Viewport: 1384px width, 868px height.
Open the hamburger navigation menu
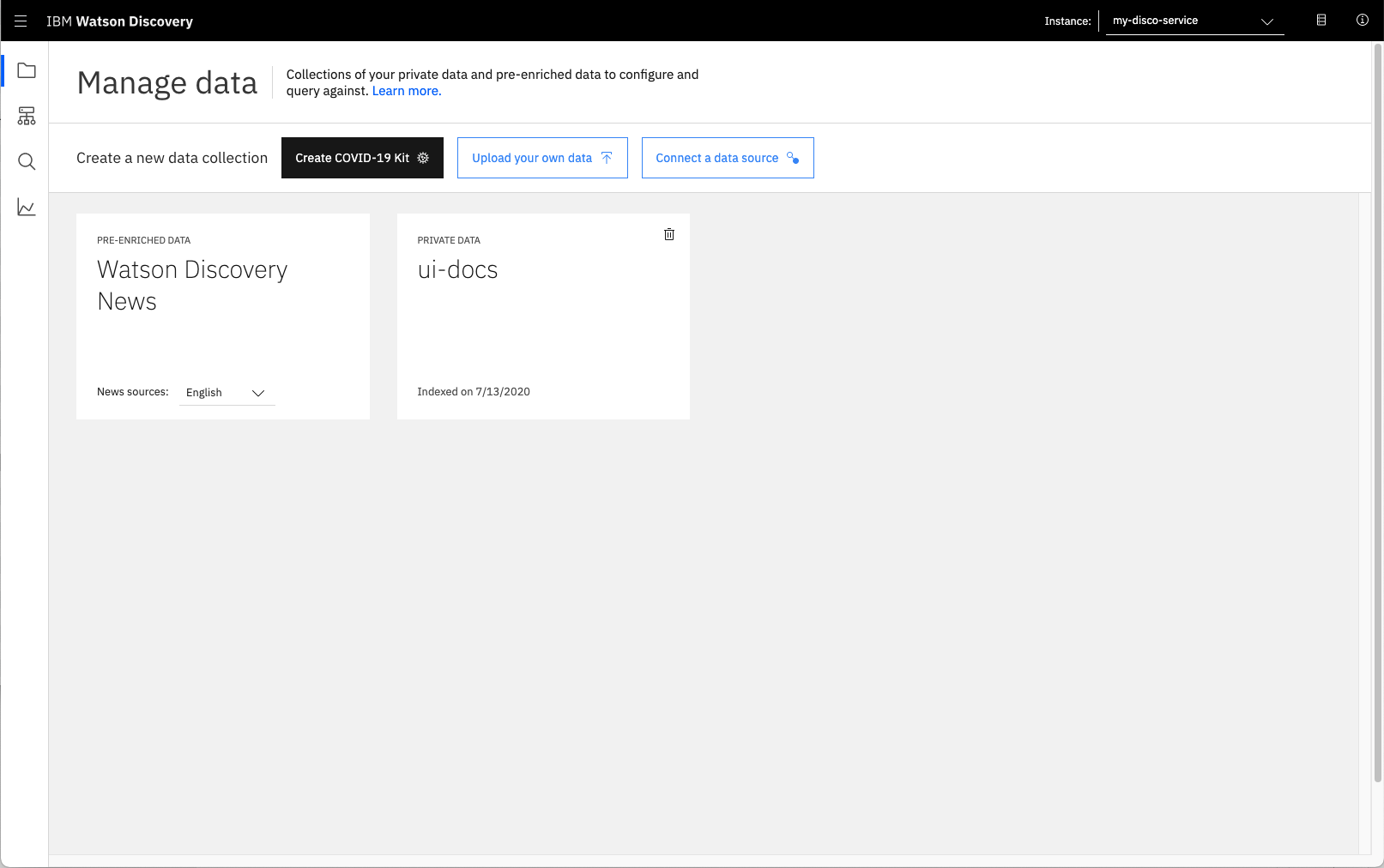pos(21,21)
